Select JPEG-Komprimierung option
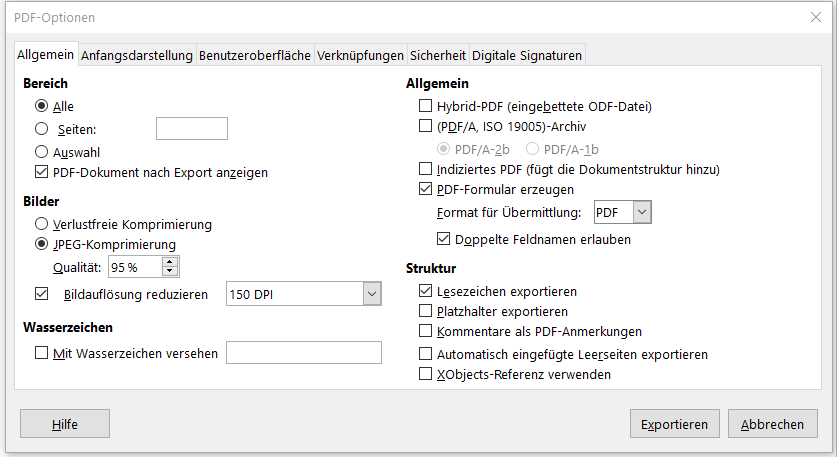The height and width of the screenshot is (457, 837). 41,244
